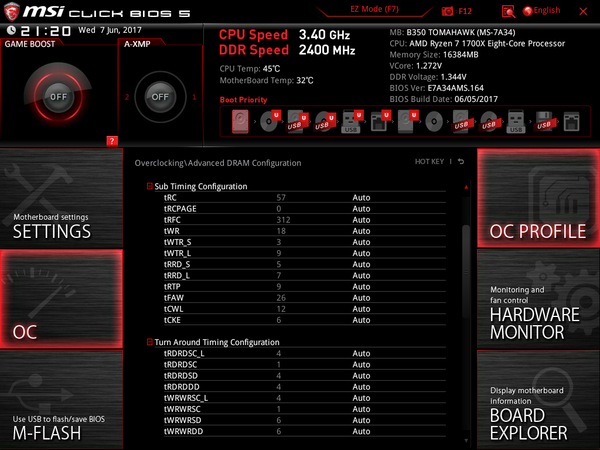Open the M-FLASH BIOS flash tile
The height and width of the screenshot is (450, 600).
click(x=61, y=400)
